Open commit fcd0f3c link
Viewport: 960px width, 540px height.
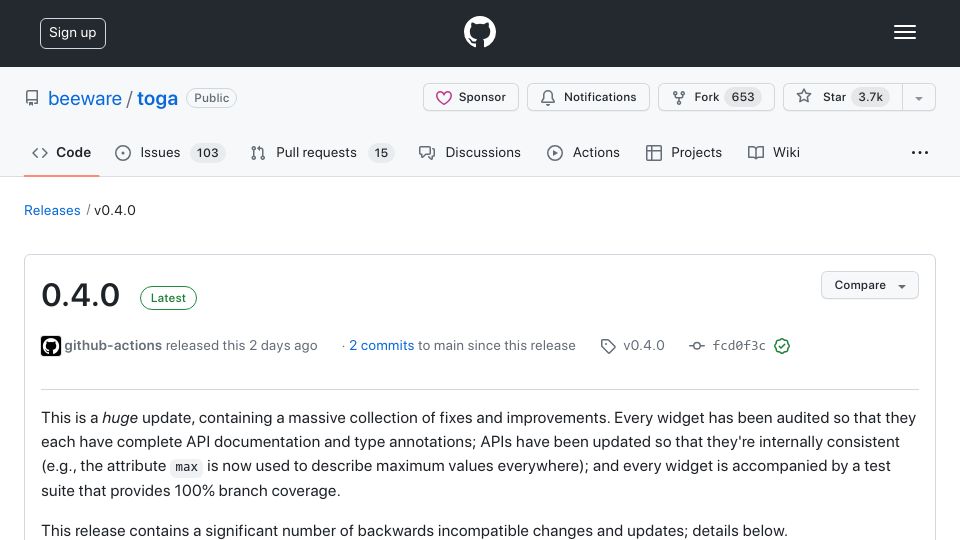pyautogui.click(x=738, y=346)
